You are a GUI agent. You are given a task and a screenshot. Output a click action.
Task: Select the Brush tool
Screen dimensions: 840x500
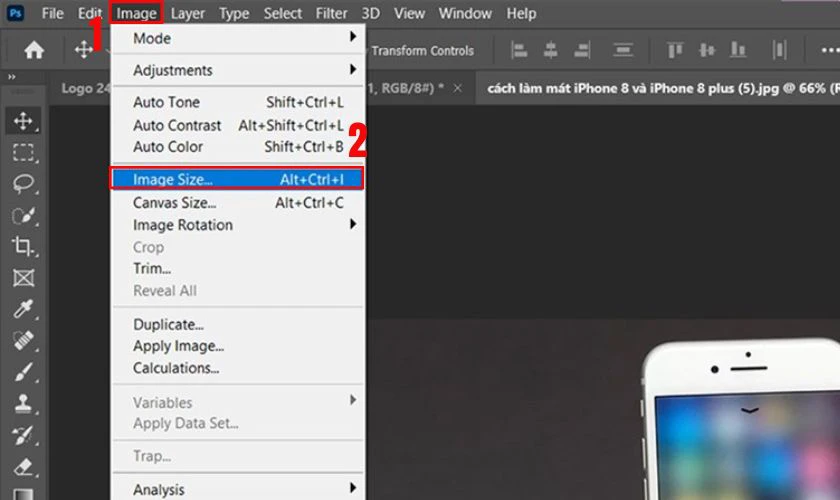(x=23, y=372)
